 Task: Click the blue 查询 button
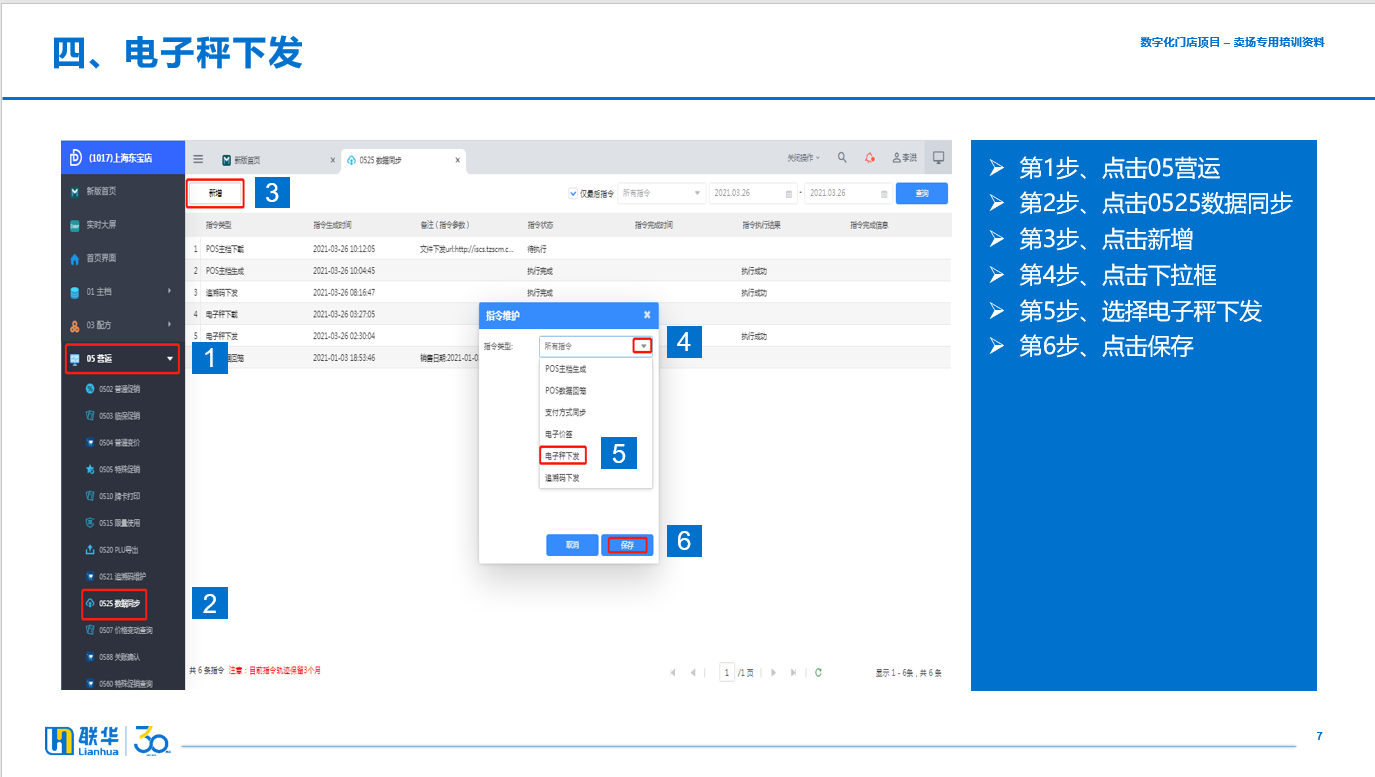point(922,194)
